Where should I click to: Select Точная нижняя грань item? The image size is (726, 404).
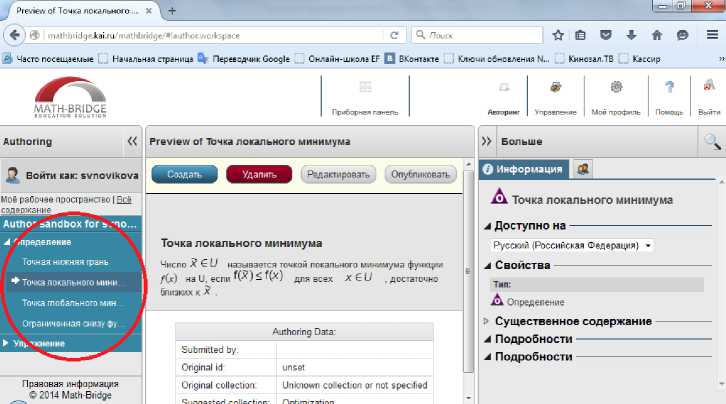point(65,262)
